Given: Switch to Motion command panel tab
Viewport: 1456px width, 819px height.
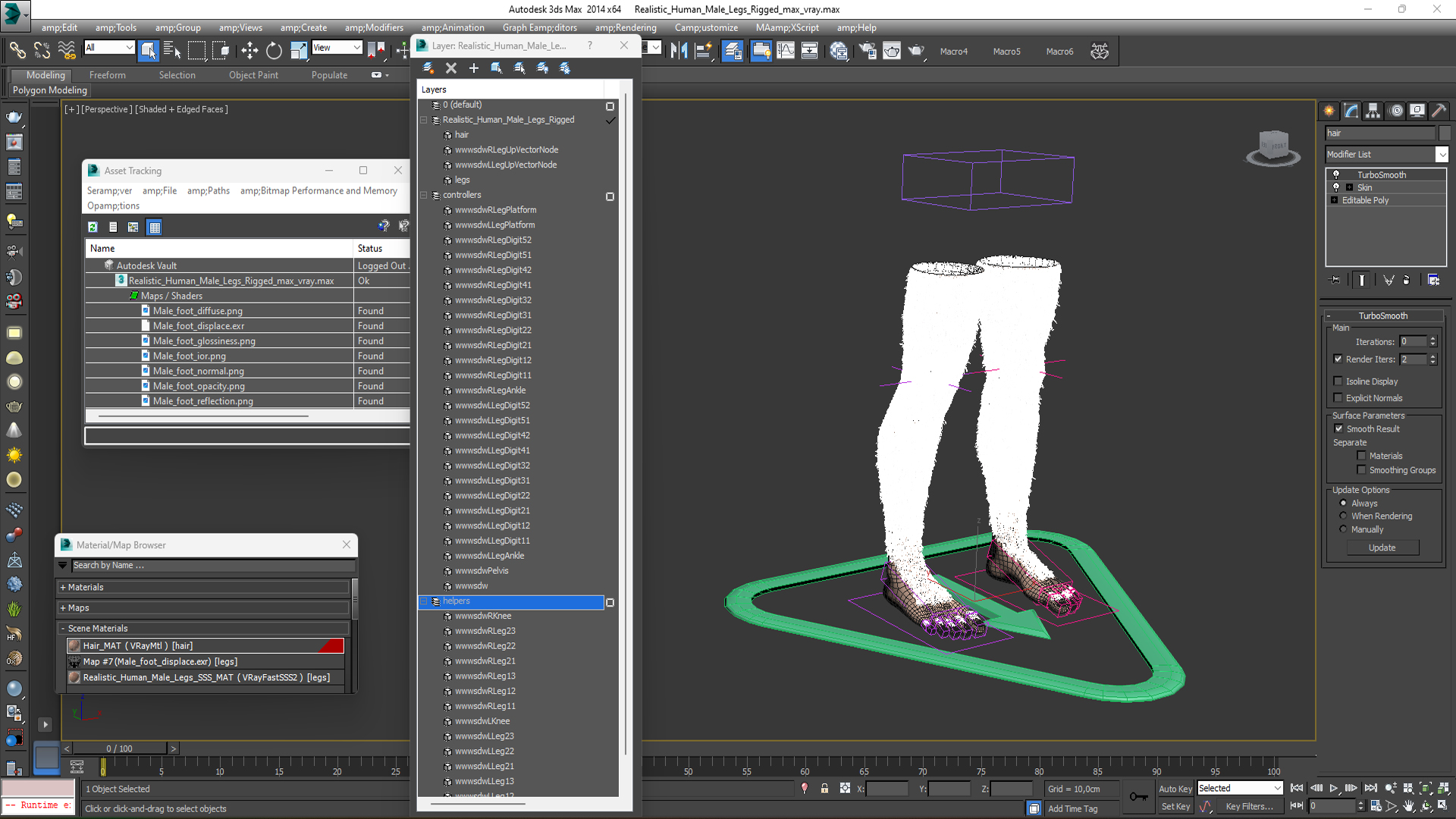Looking at the screenshot, I should click(1395, 111).
